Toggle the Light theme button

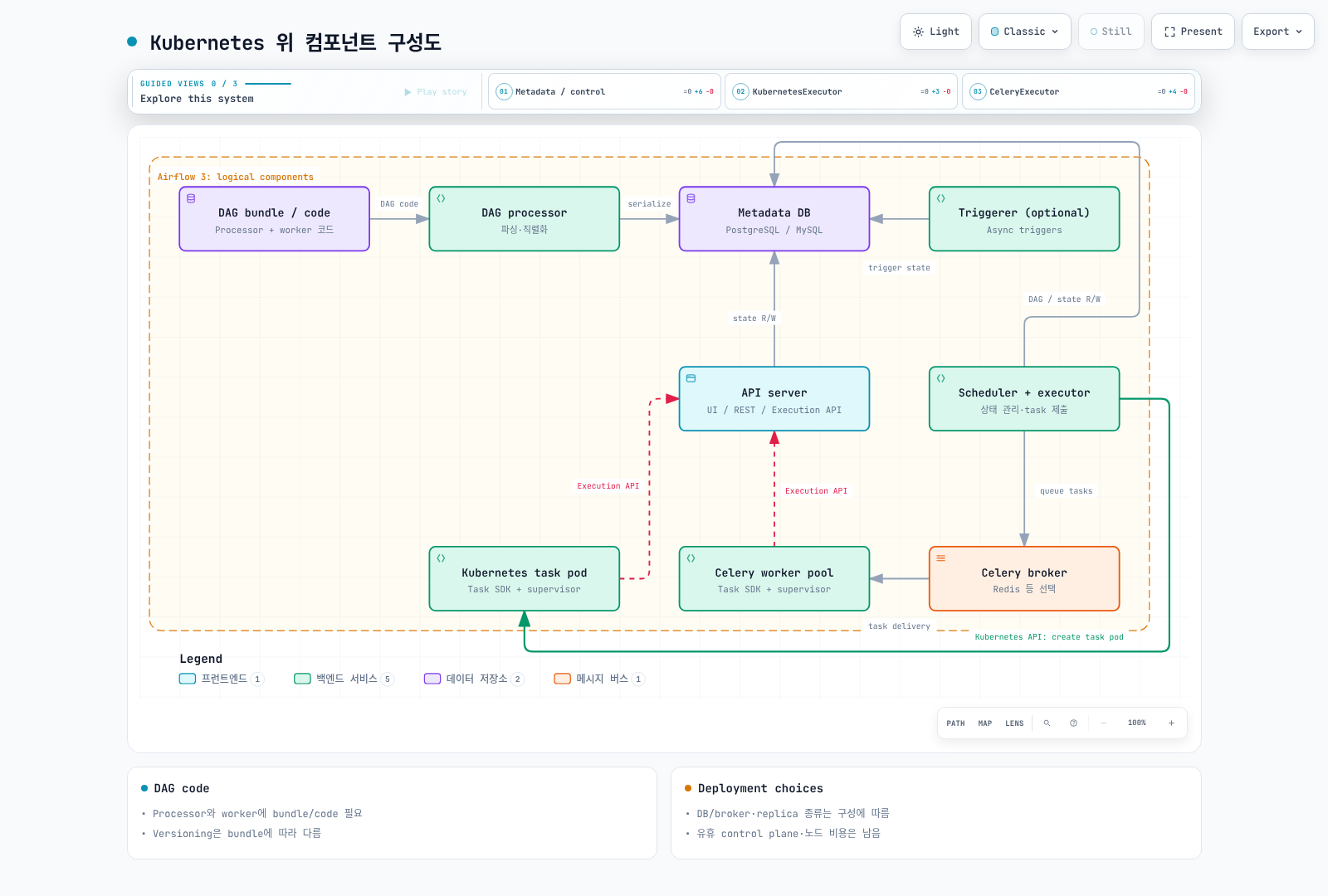pyautogui.click(x=935, y=32)
